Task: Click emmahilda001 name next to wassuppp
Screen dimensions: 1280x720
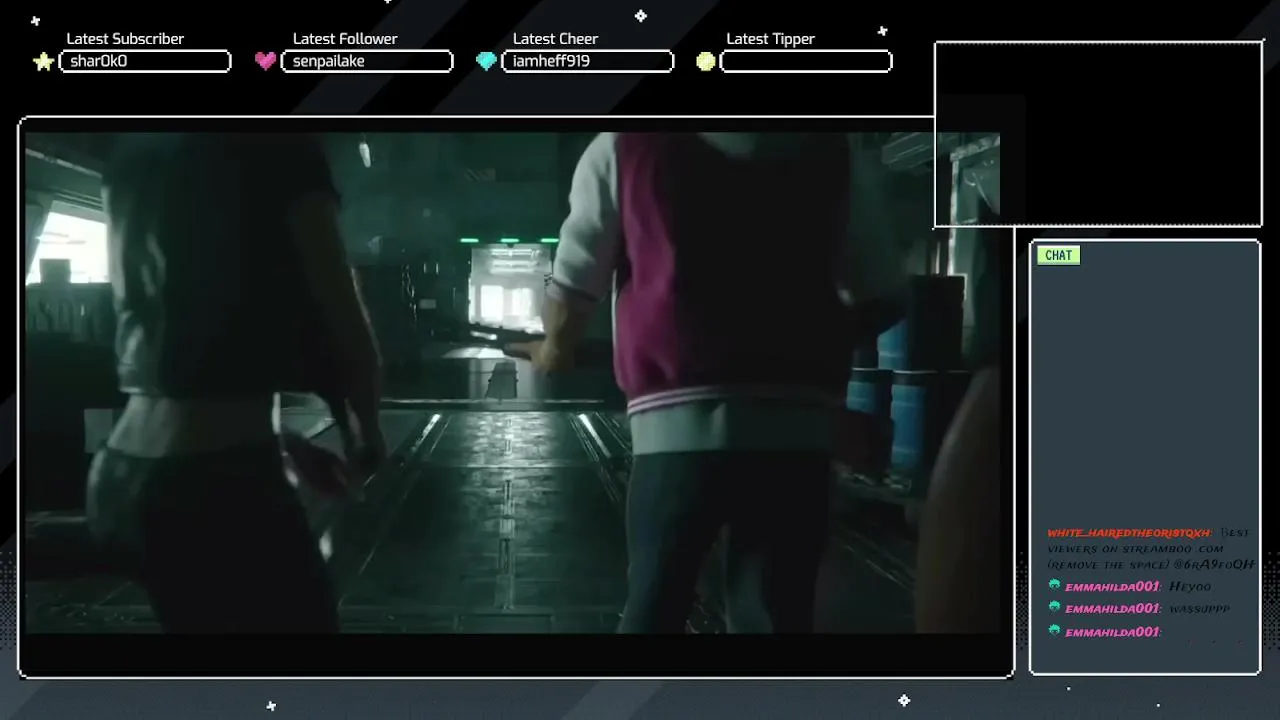Action: click(x=1112, y=609)
